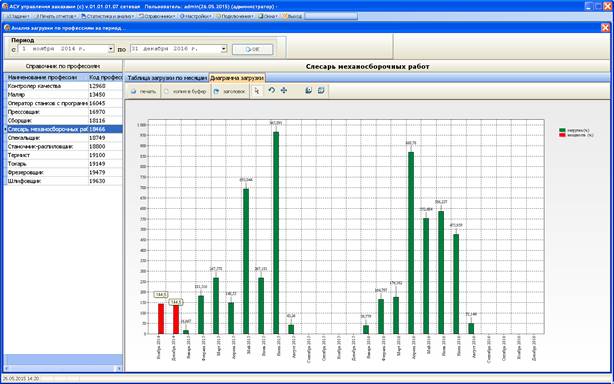Image resolution: width=614 pixels, height=384 pixels.
Task: Click the OK button for the period
Action: 253,49
